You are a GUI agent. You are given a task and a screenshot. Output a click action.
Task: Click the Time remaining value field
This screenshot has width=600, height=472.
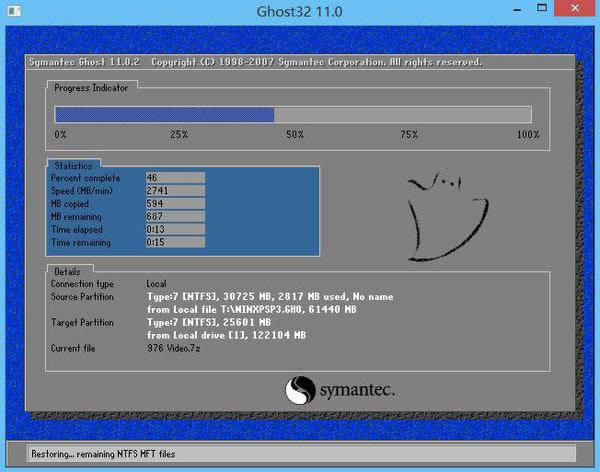click(x=175, y=242)
